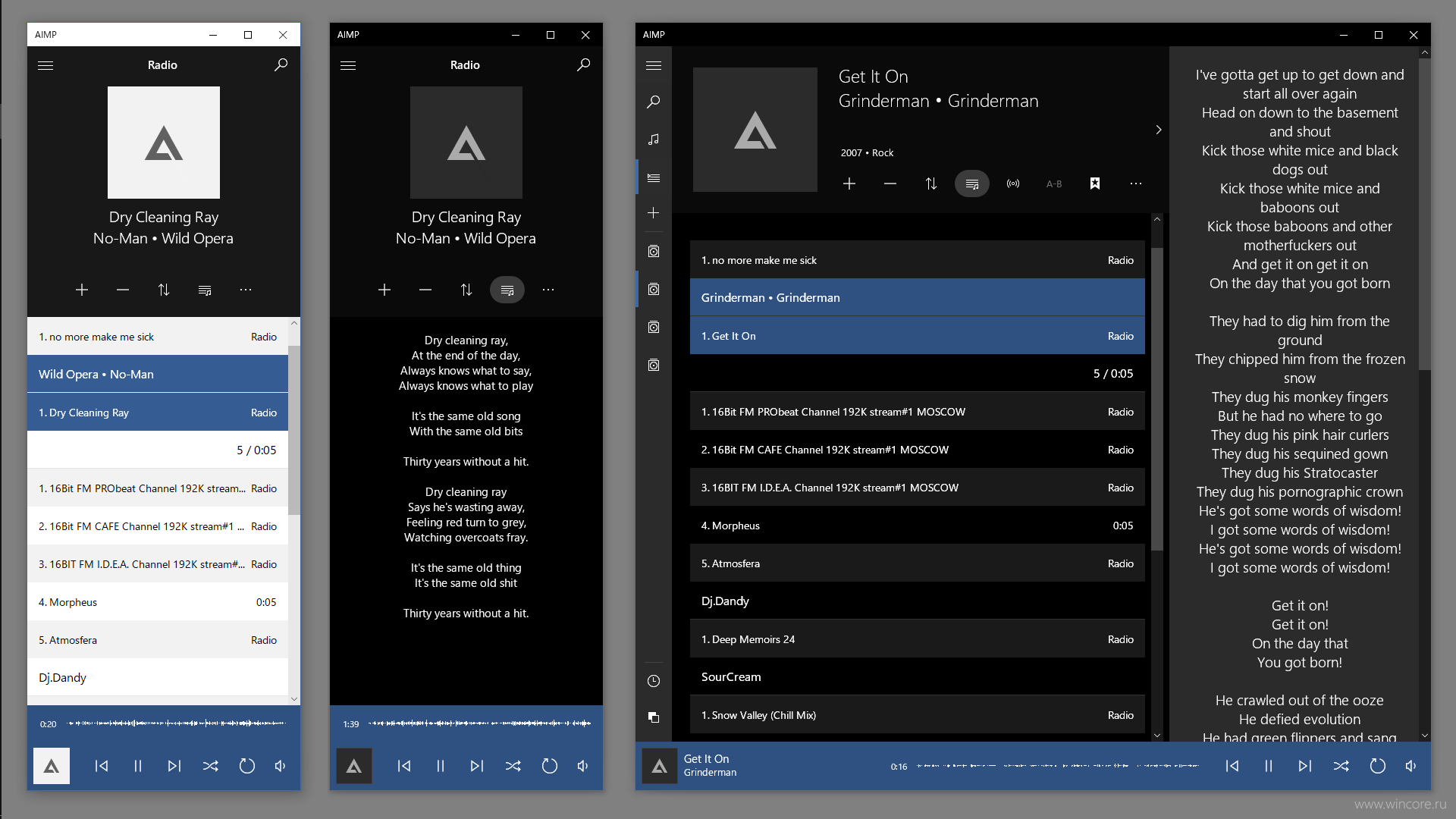Click sort arrows icon in left light window
Image resolution: width=1456 pixels, height=819 pixels.
[164, 290]
